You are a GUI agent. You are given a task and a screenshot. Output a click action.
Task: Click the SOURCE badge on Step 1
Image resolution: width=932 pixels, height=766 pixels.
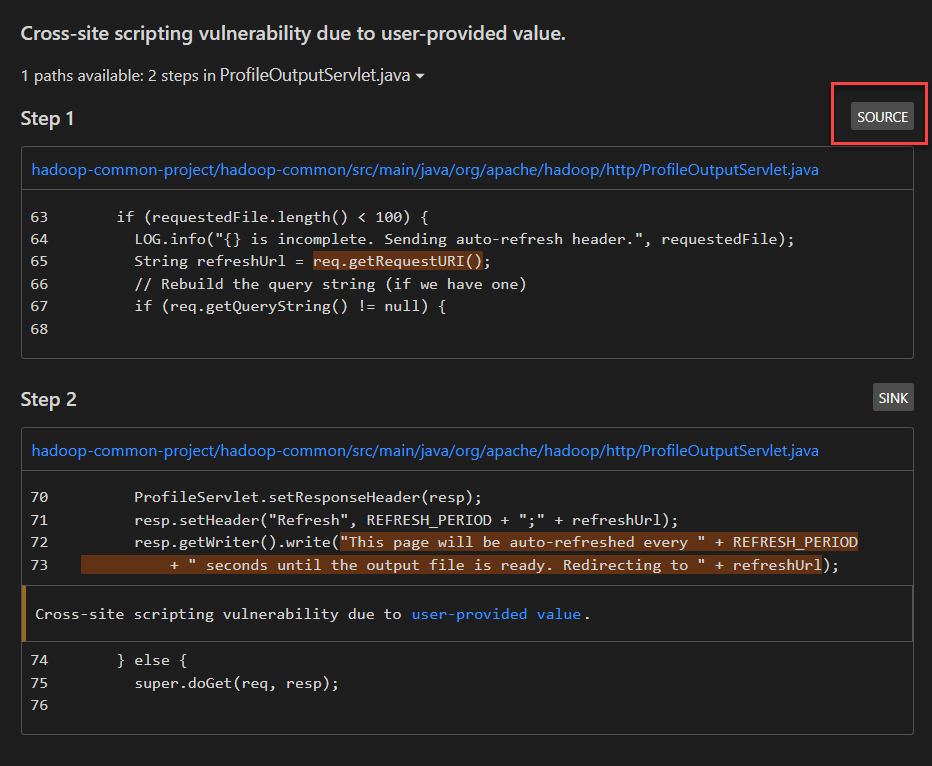[882, 116]
